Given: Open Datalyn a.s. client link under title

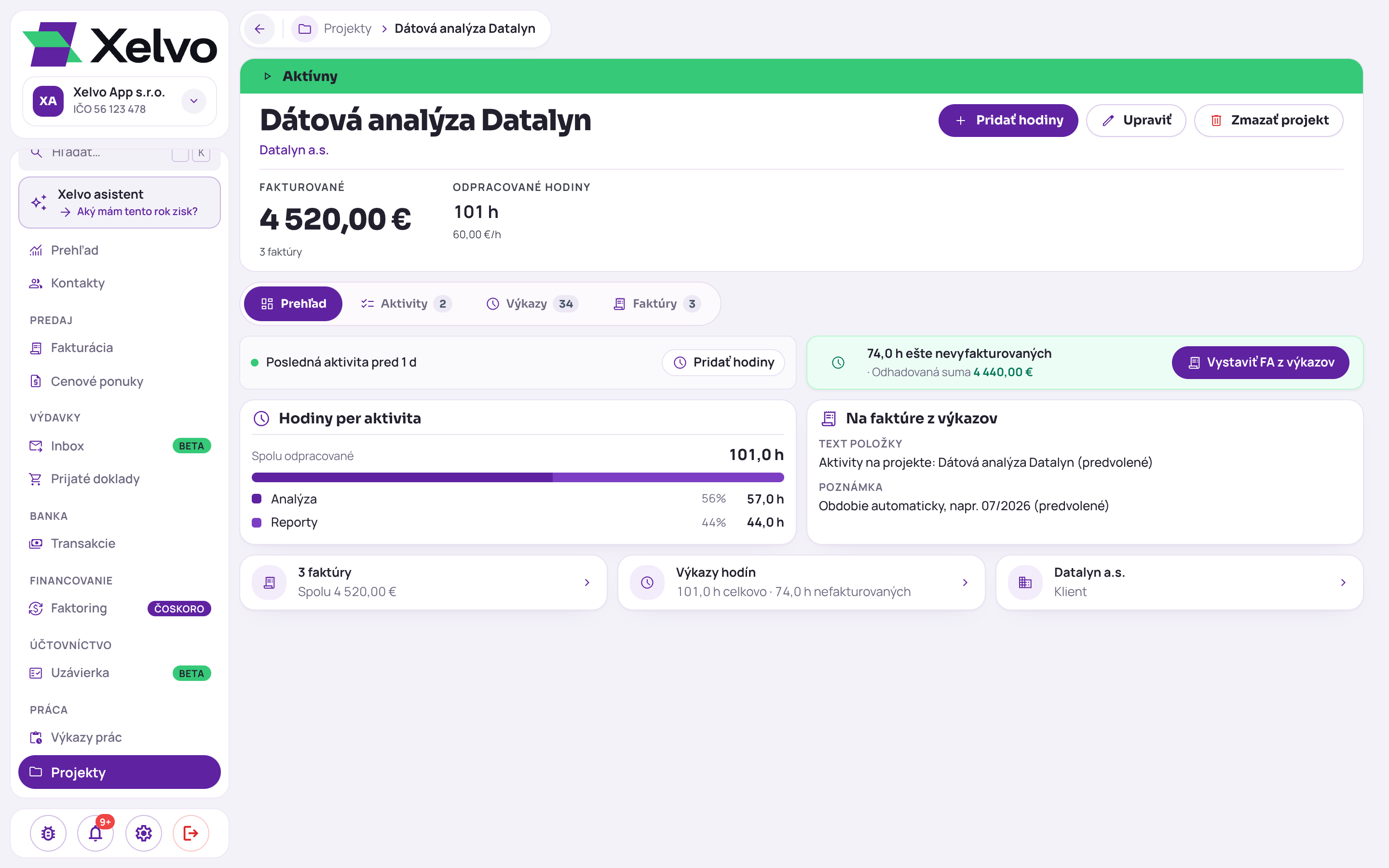Looking at the screenshot, I should (x=294, y=150).
